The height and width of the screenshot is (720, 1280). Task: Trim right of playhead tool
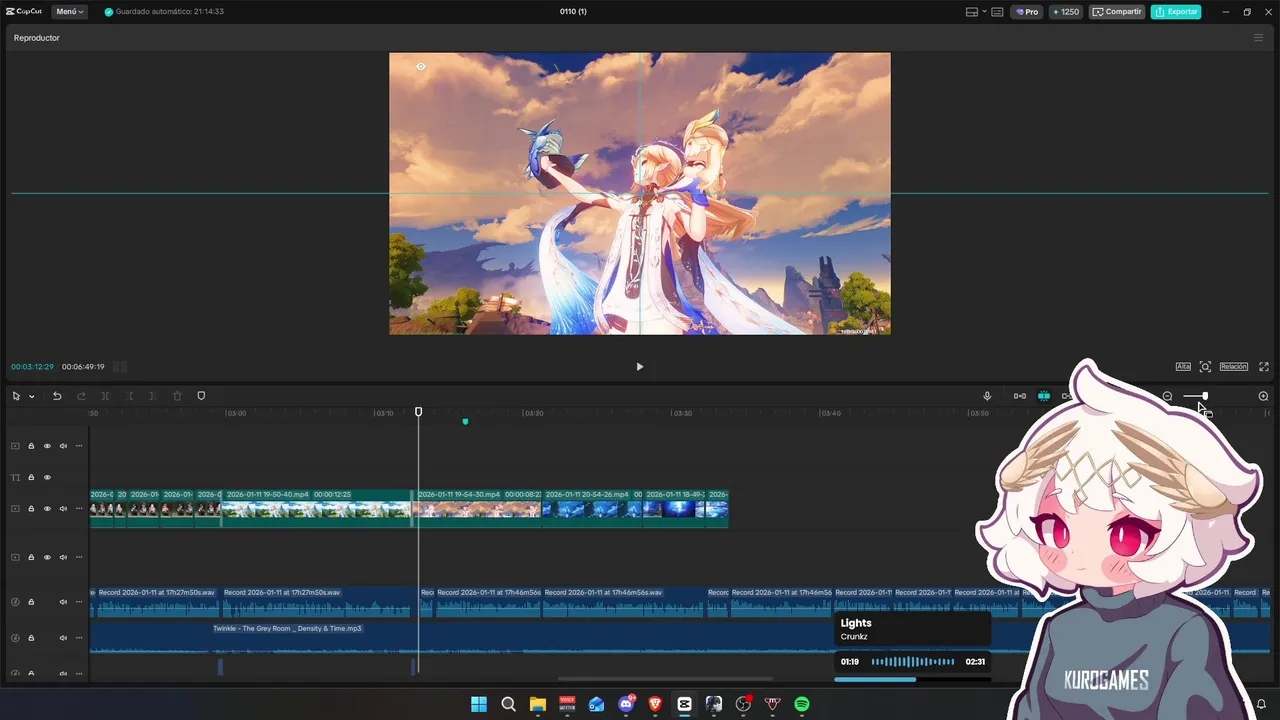click(x=152, y=396)
